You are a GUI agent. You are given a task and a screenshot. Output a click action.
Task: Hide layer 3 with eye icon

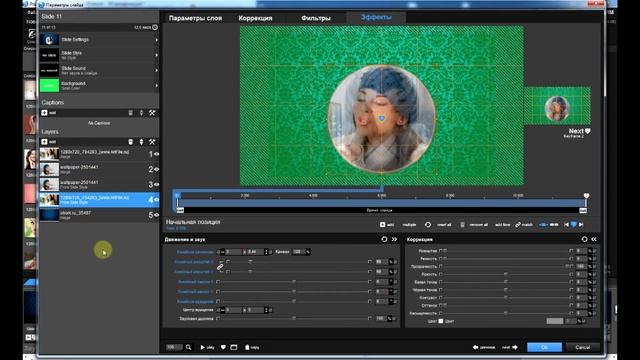(156, 184)
